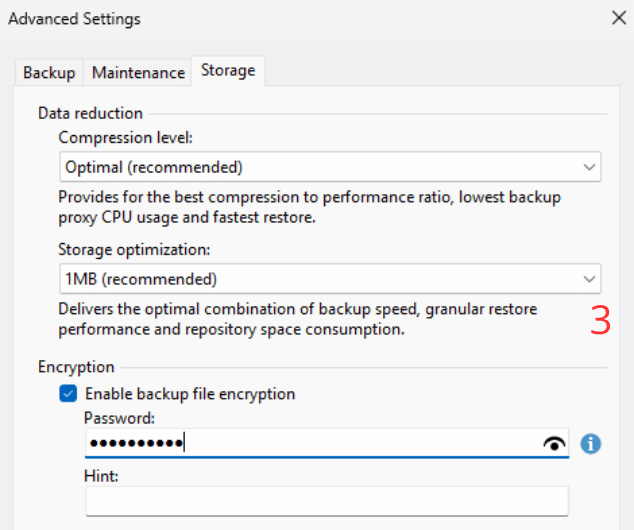Click the Data reduction group heading
This screenshot has width=634, height=530.
coord(90,113)
